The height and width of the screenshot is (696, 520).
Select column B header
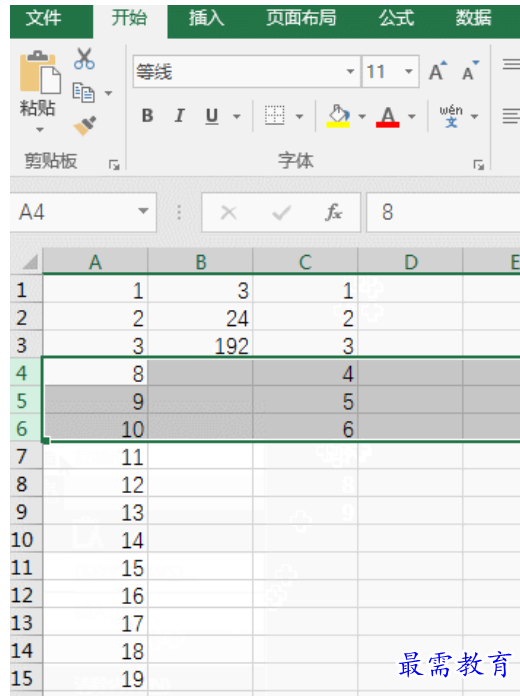pyautogui.click(x=201, y=262)
